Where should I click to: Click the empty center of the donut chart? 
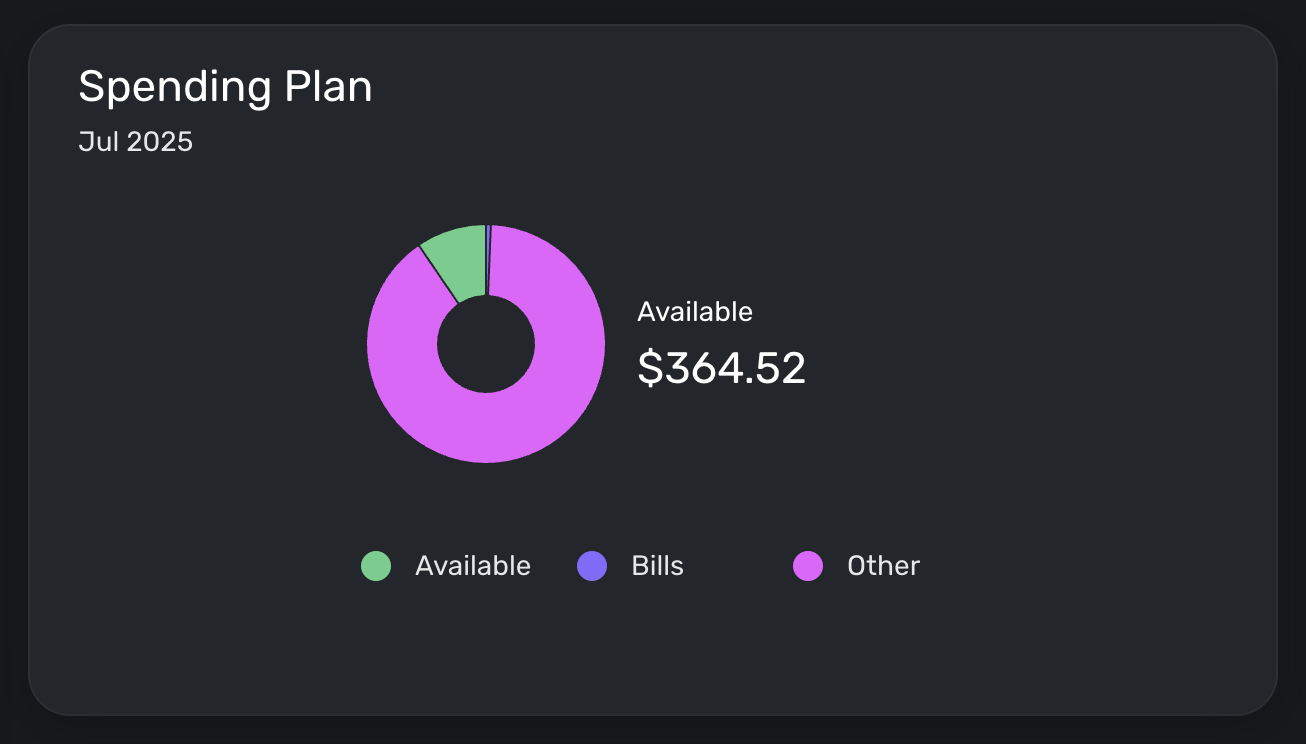tap(486, 344)
